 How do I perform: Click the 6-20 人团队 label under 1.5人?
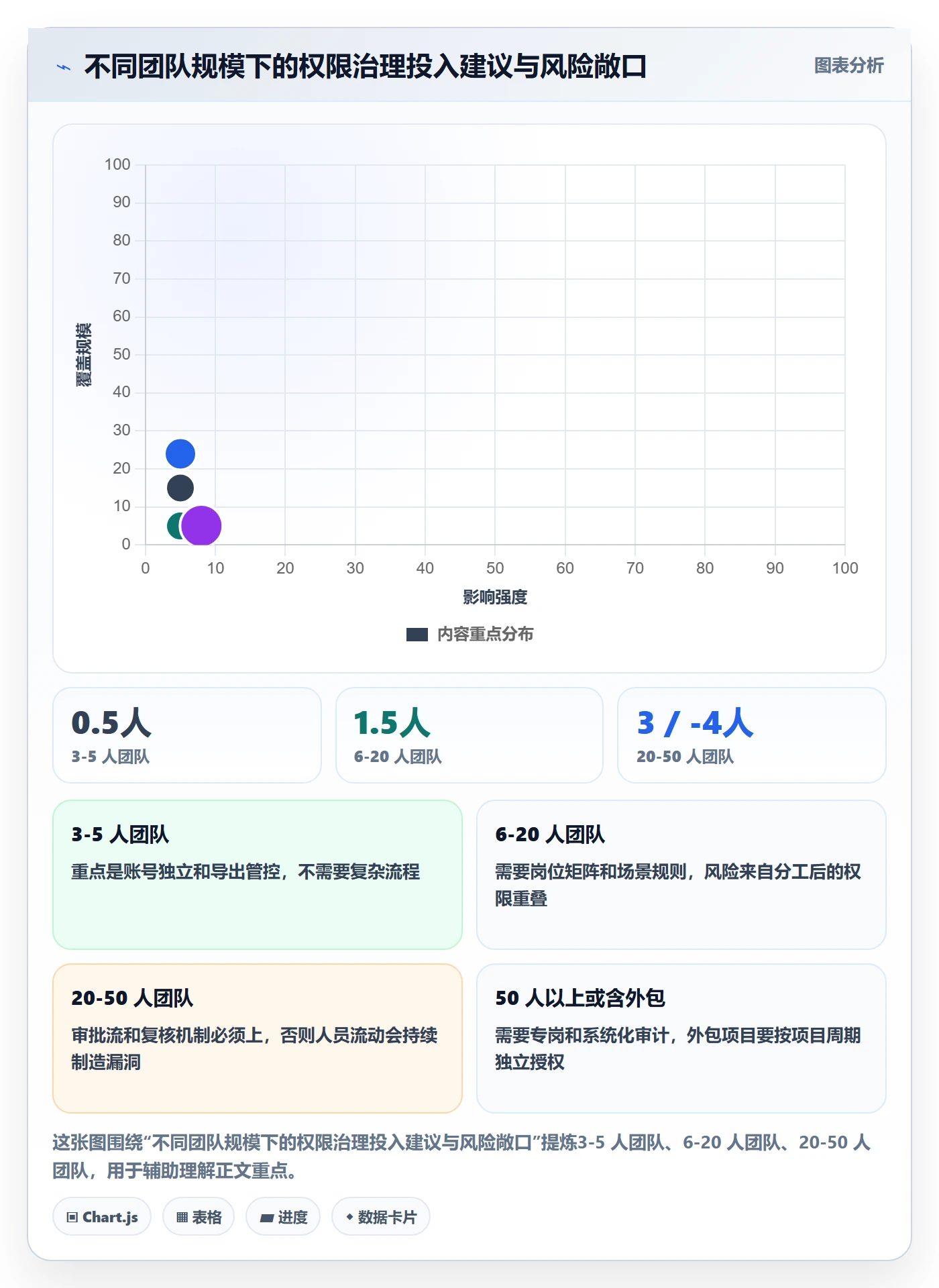point(398,757)
